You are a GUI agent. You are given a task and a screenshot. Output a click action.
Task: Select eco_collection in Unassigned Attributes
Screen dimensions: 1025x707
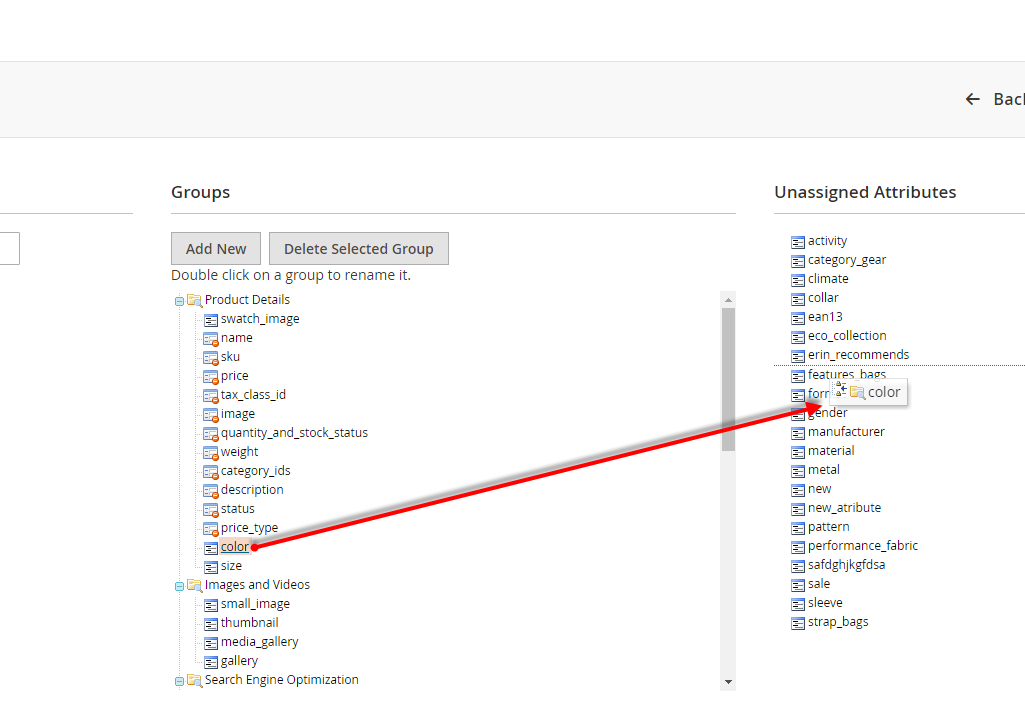click(x=847, y=336)
